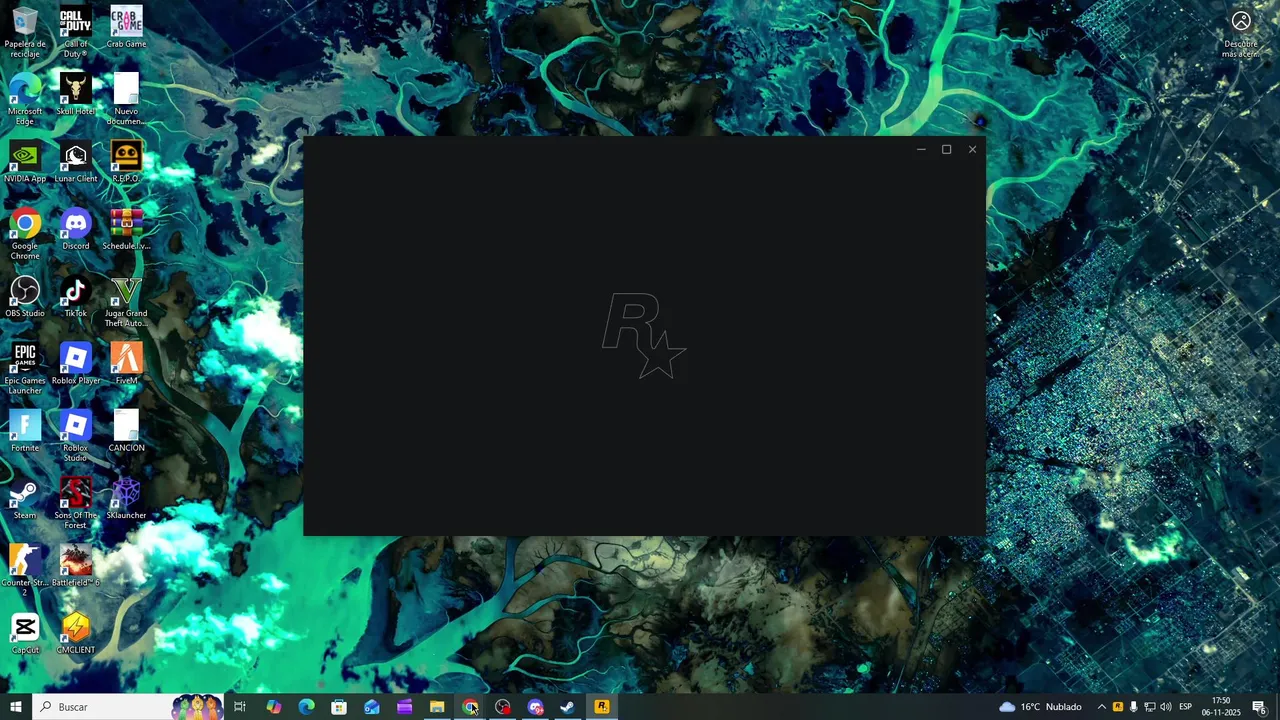Select the Fortnite desktop shortcut
Image resolution: width=1280 pixels, height=720 pixels.
pos(25,431)
